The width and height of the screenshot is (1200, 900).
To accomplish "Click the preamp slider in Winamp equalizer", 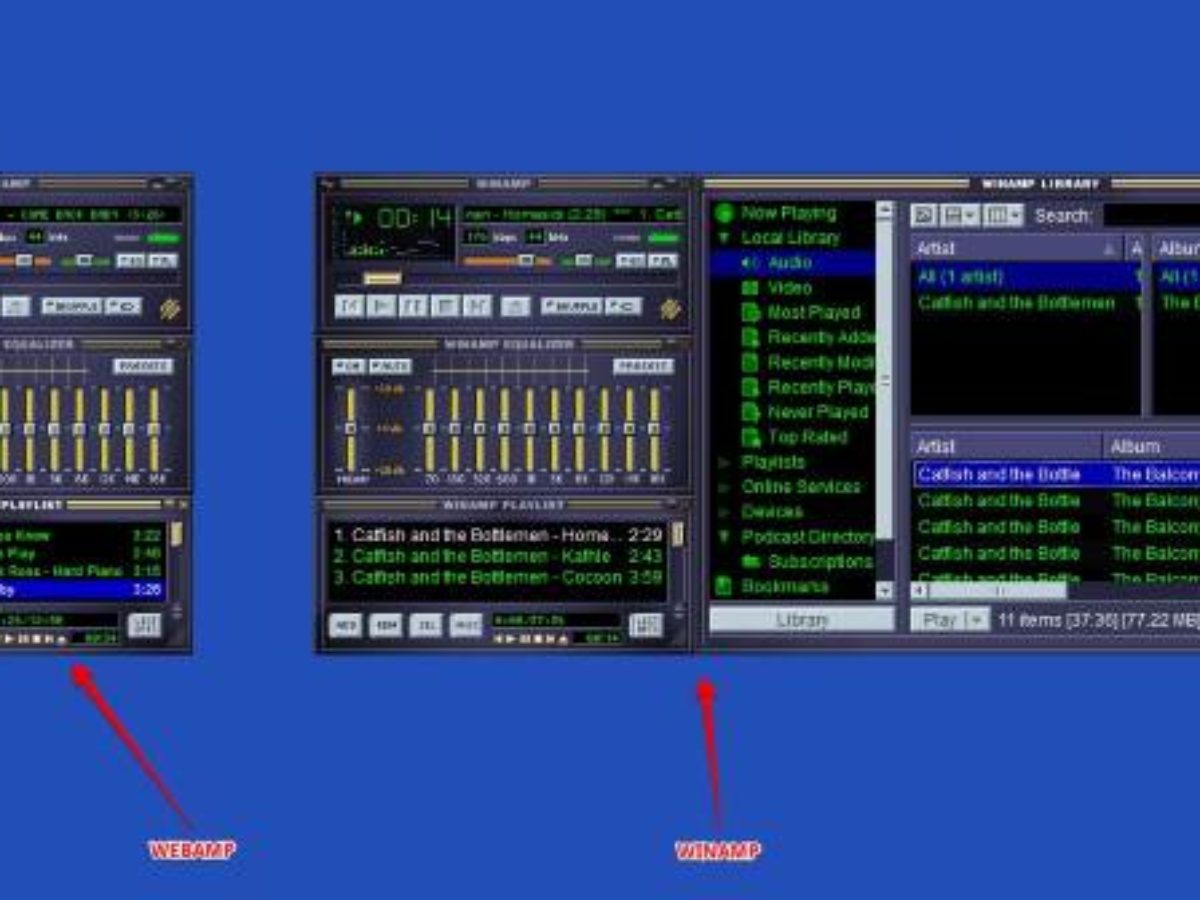I will point(351,429).
